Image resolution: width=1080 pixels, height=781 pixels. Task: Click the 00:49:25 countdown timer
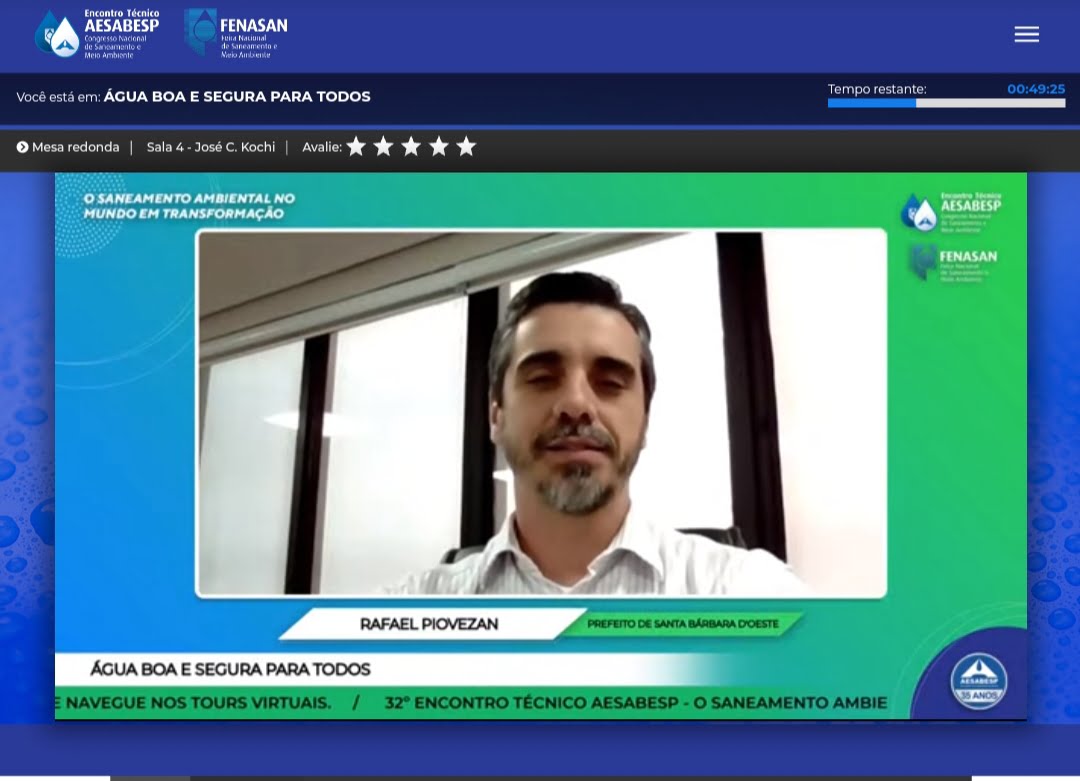(x=1035, y=89)
